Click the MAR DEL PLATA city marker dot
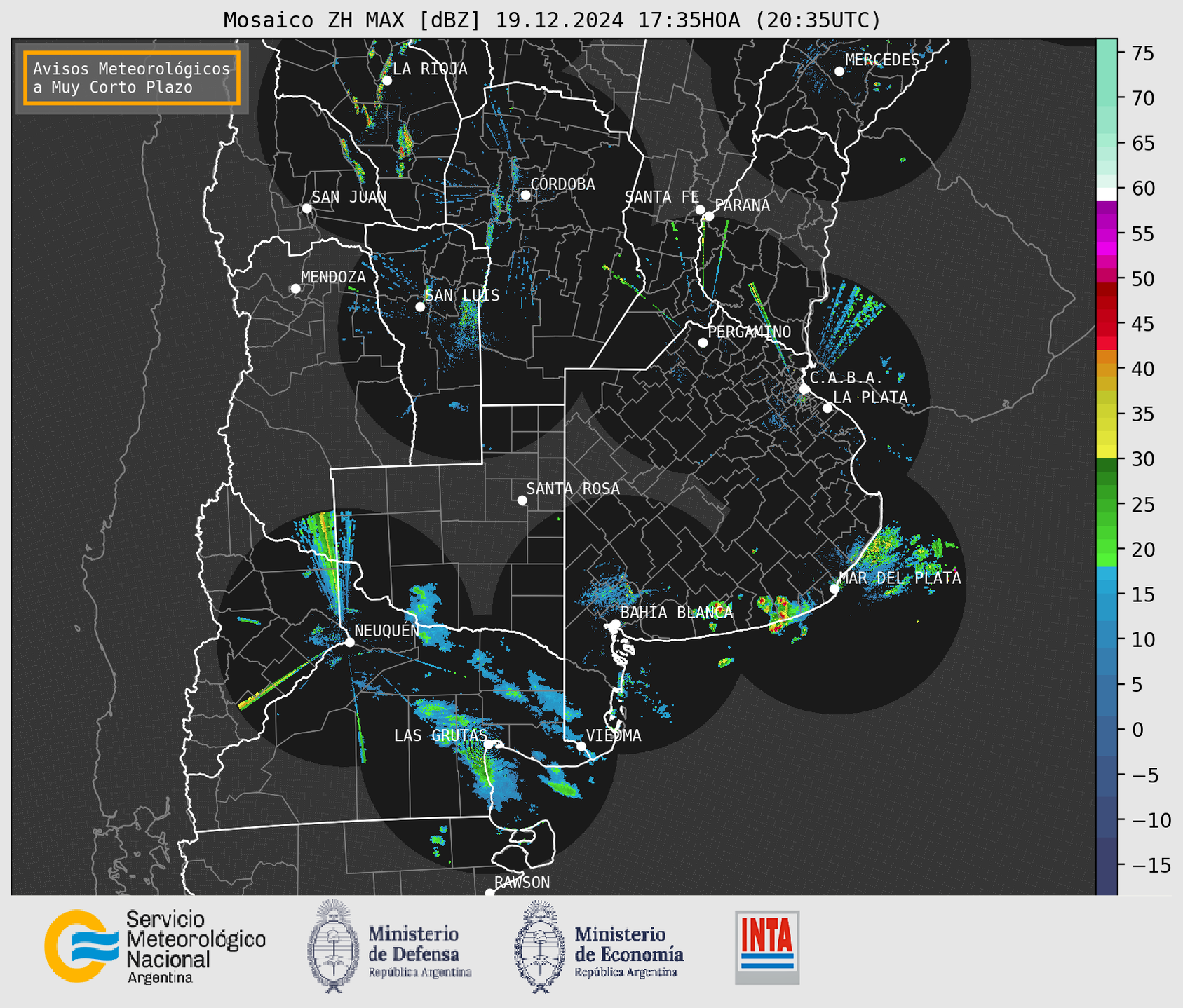This screenshot has width=1183, height=1008. (834, 589)
